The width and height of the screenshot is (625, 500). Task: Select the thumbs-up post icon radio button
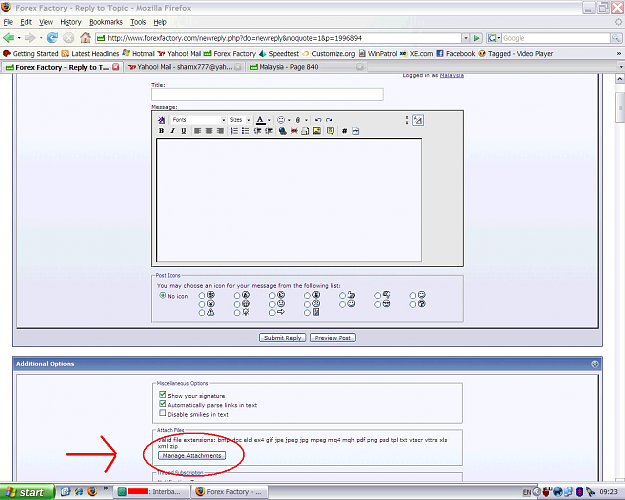point(342,295)
